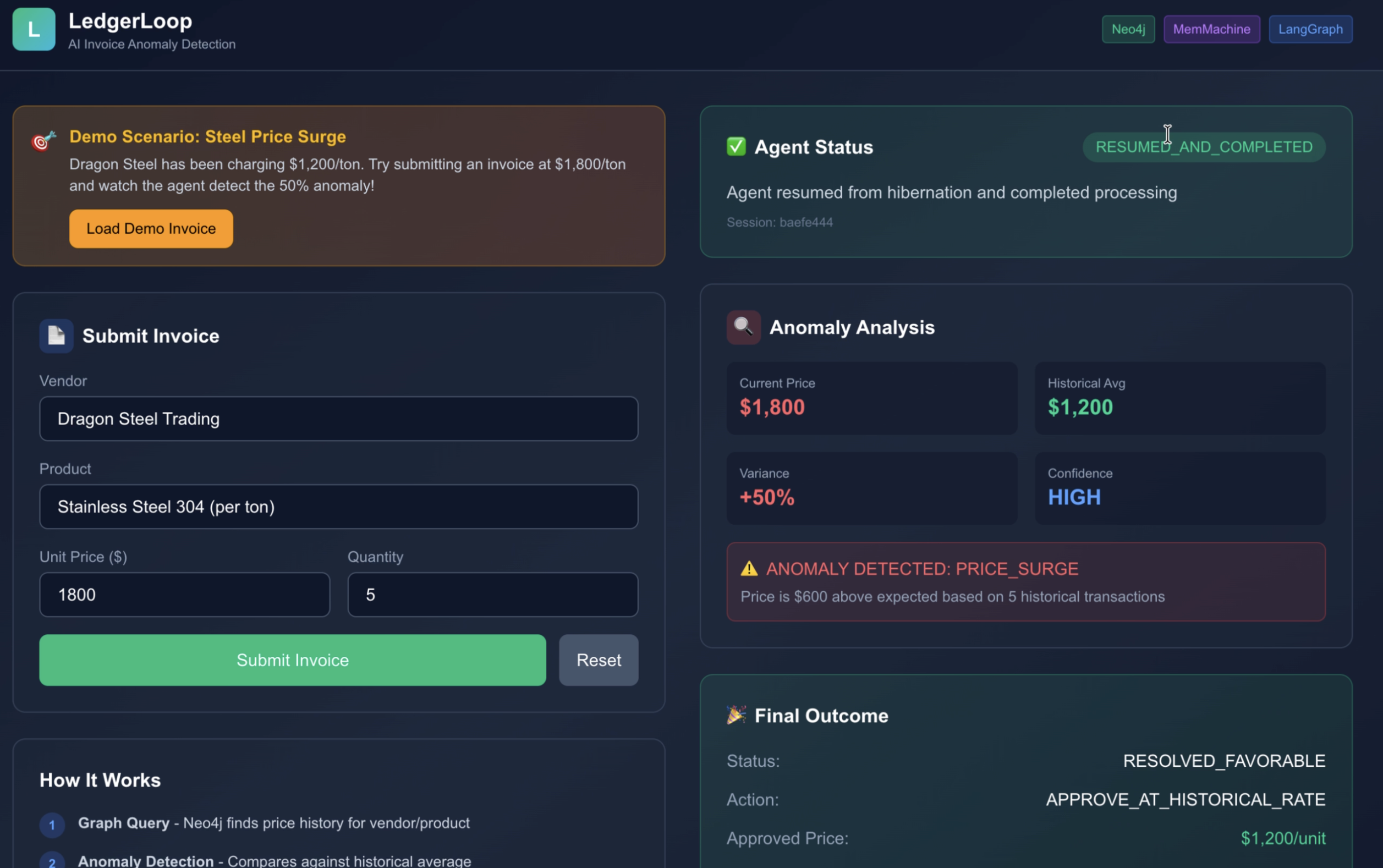Screen dimensions: 1383x868
Task: Click the RESUMED_AND_COMPLETED status badge
Action: [1203, 147]
